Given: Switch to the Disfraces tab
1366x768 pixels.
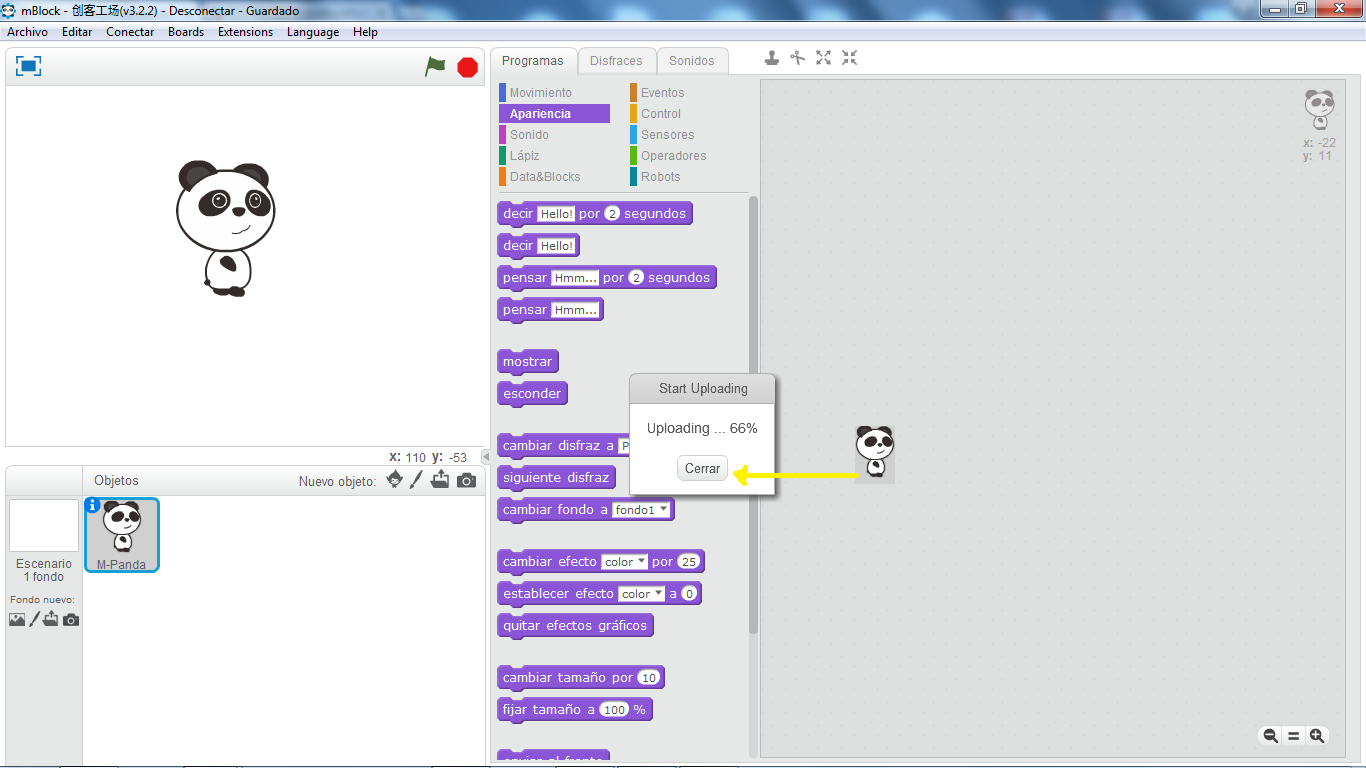Looking at the screenshot, I should (617, 61).
